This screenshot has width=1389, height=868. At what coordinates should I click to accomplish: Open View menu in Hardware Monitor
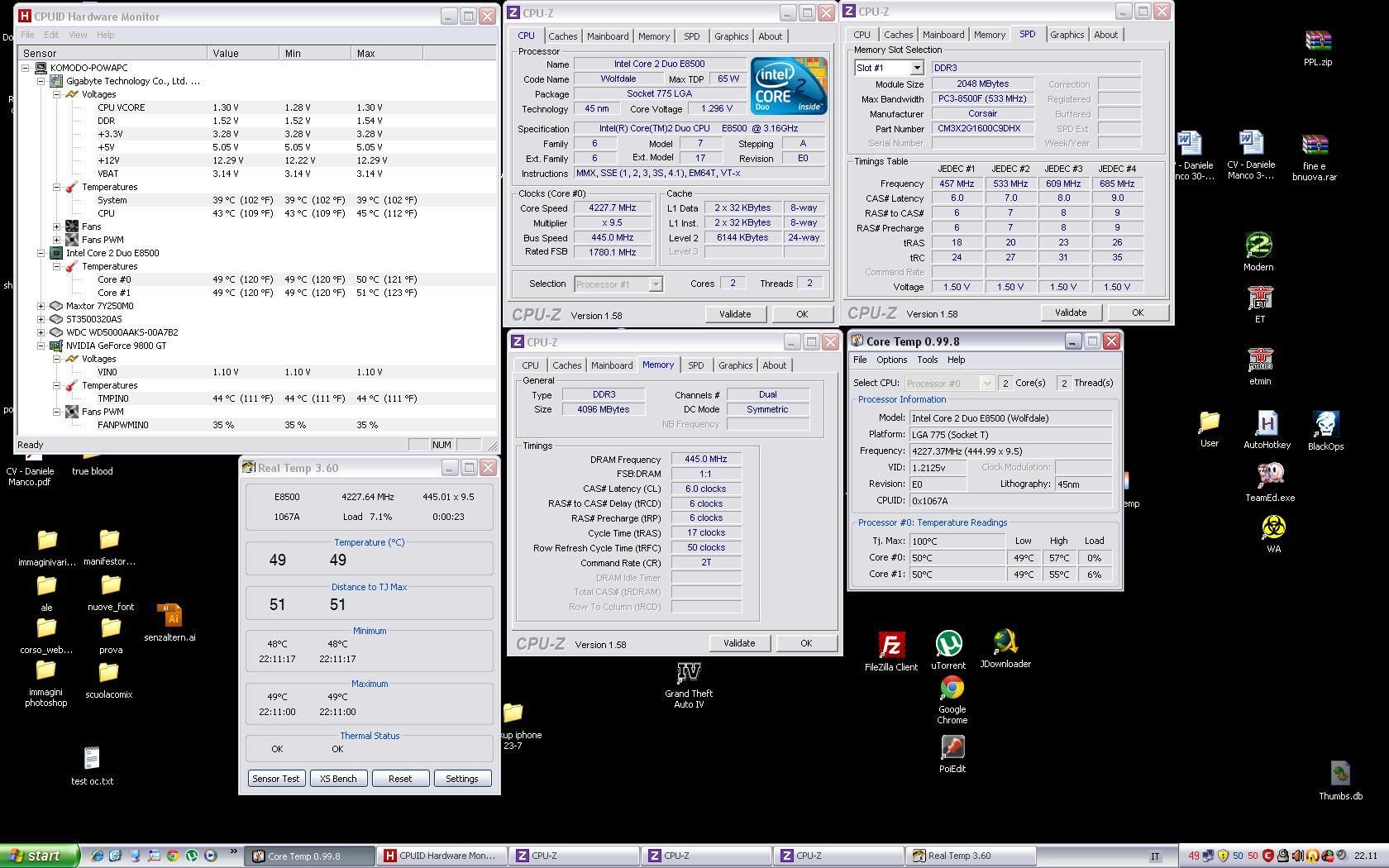click(78, 35)
